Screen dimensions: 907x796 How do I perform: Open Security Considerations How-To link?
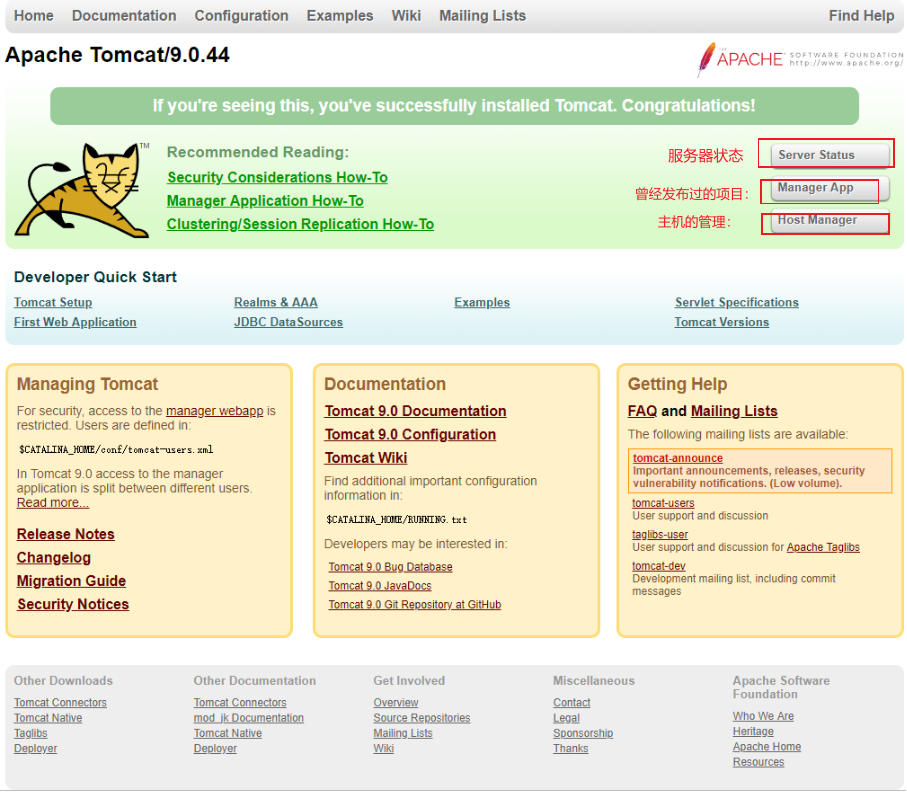(277, 178)
